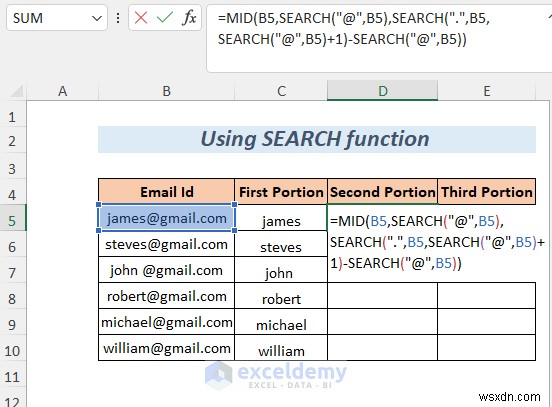The image size is (552, 407).
Task: Select empty Third Portion cell in row 10
Action: [487, 348]
